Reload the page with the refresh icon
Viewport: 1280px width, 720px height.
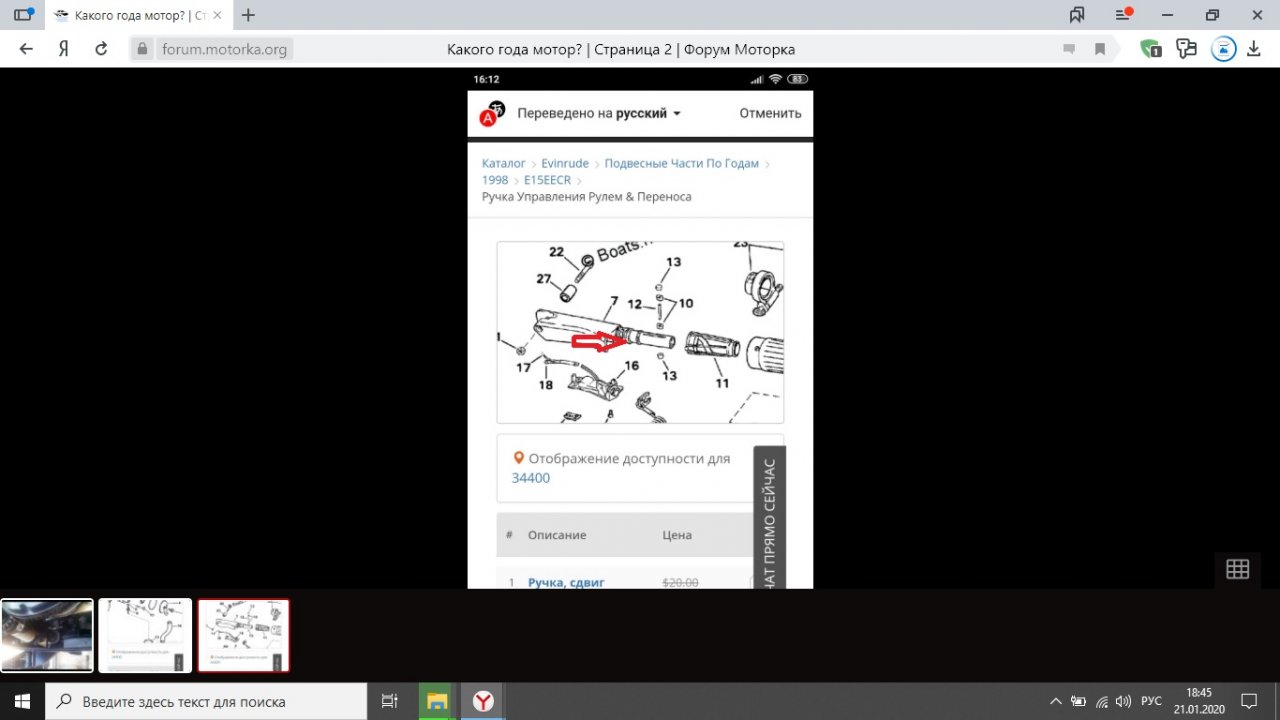coord(101,49)
